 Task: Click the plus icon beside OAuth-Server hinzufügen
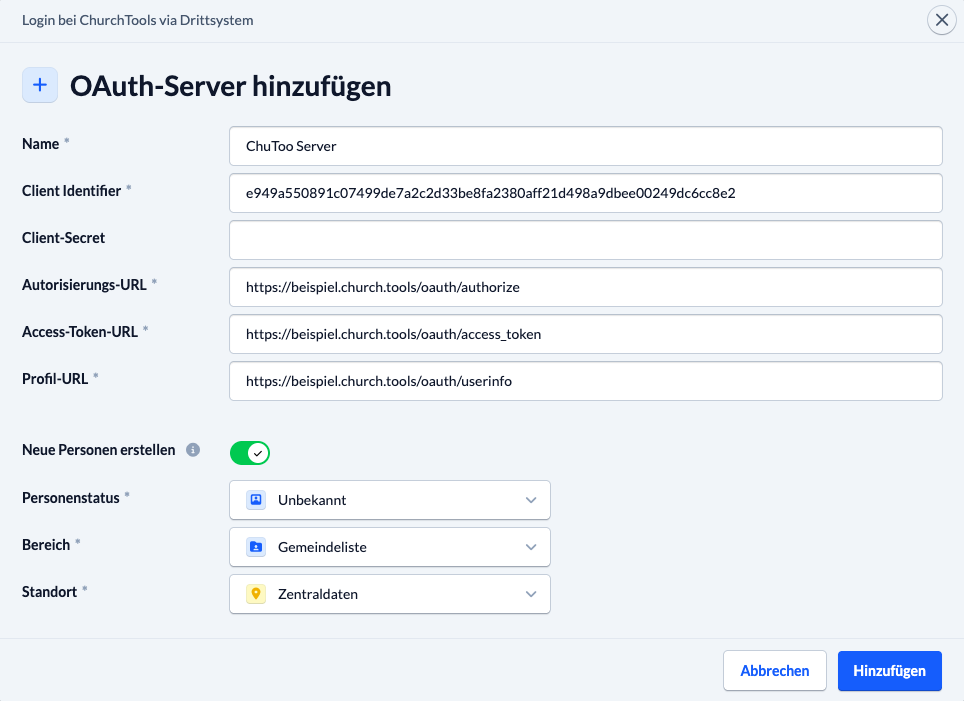(40, 85)
